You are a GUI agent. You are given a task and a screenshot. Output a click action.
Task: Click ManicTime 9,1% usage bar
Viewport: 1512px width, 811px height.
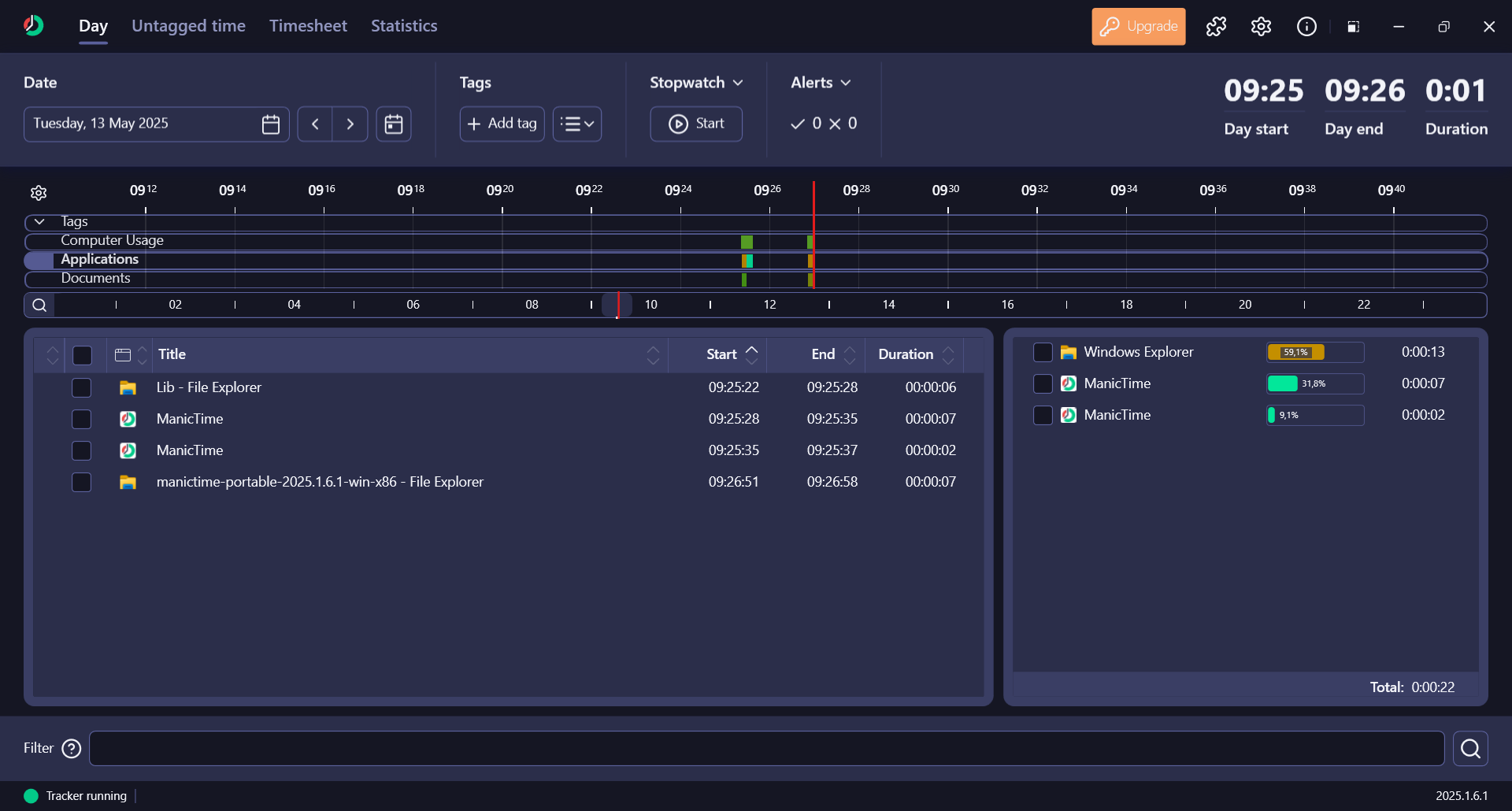click(x=1315, y=415)
